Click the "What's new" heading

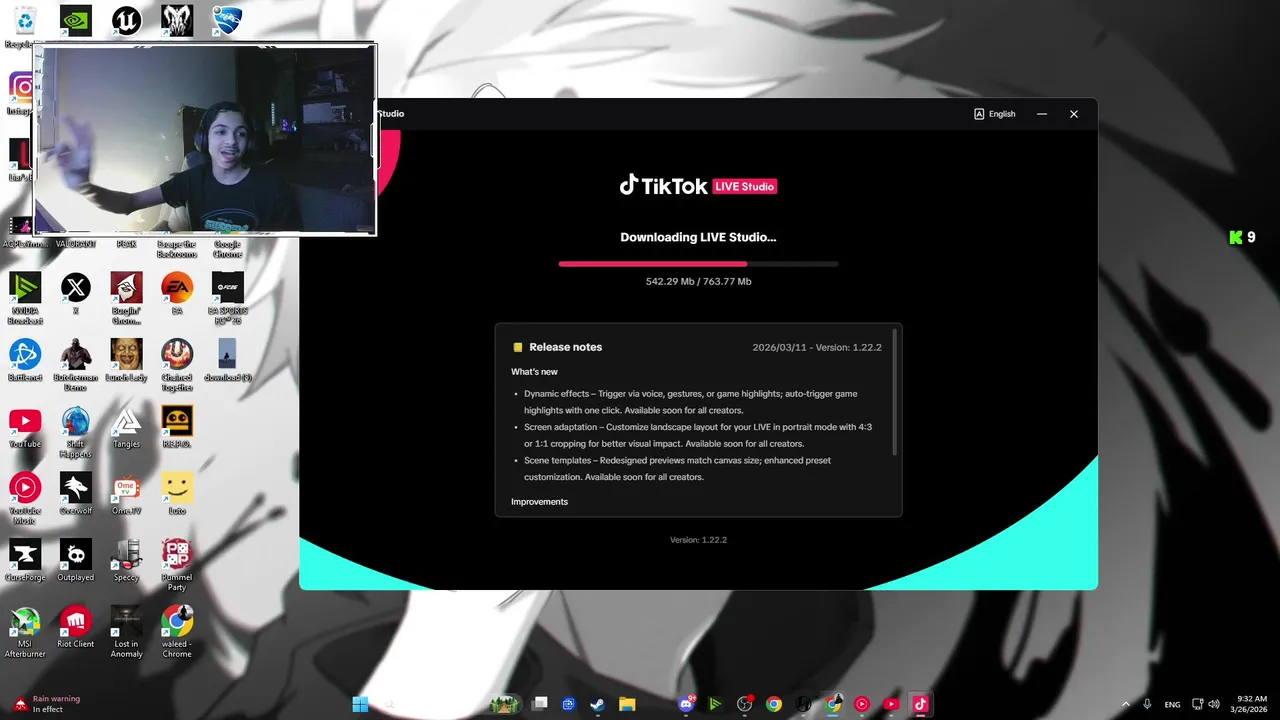534,372
